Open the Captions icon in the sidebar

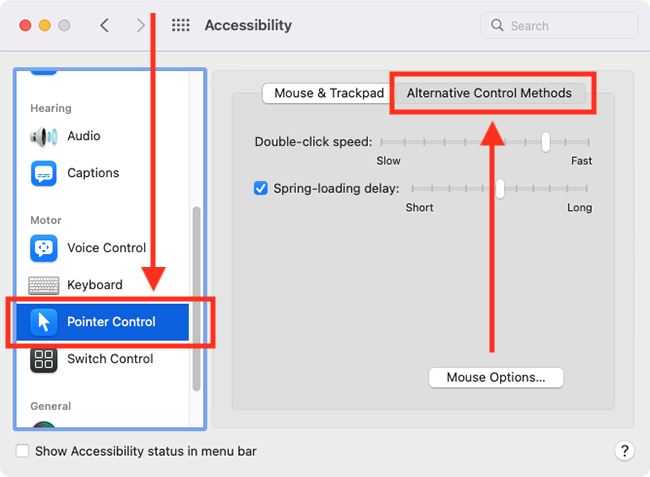[44, 173]
